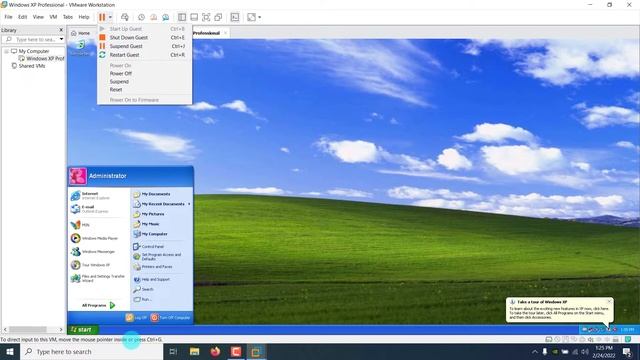Switch to Unity mode icon
640x360 pixels.
click(x=218, y=17)
